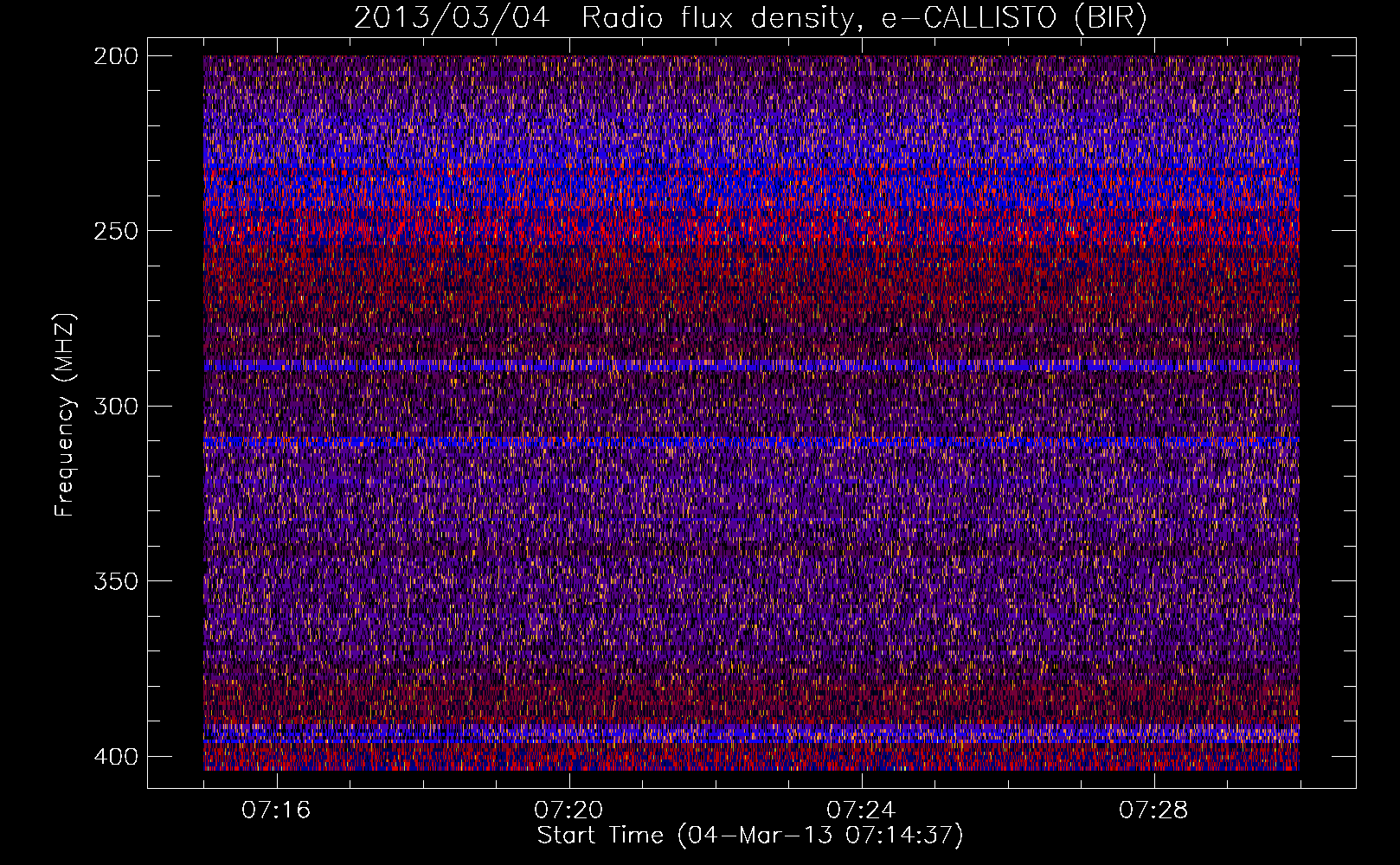
Task: Click the 07:28 time tick label
Action: point(1153,811)
